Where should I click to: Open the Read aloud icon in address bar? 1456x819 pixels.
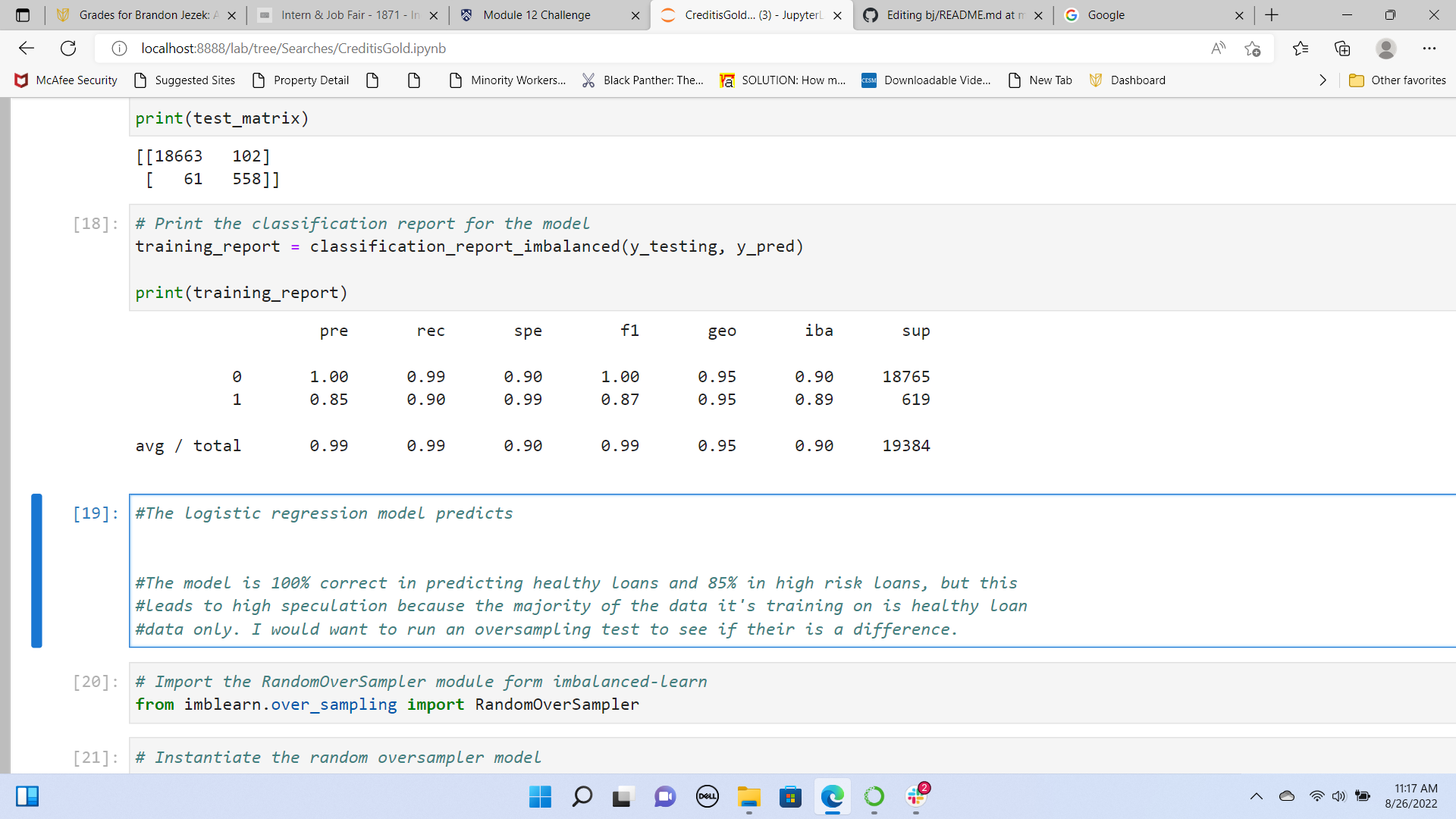1218,49
